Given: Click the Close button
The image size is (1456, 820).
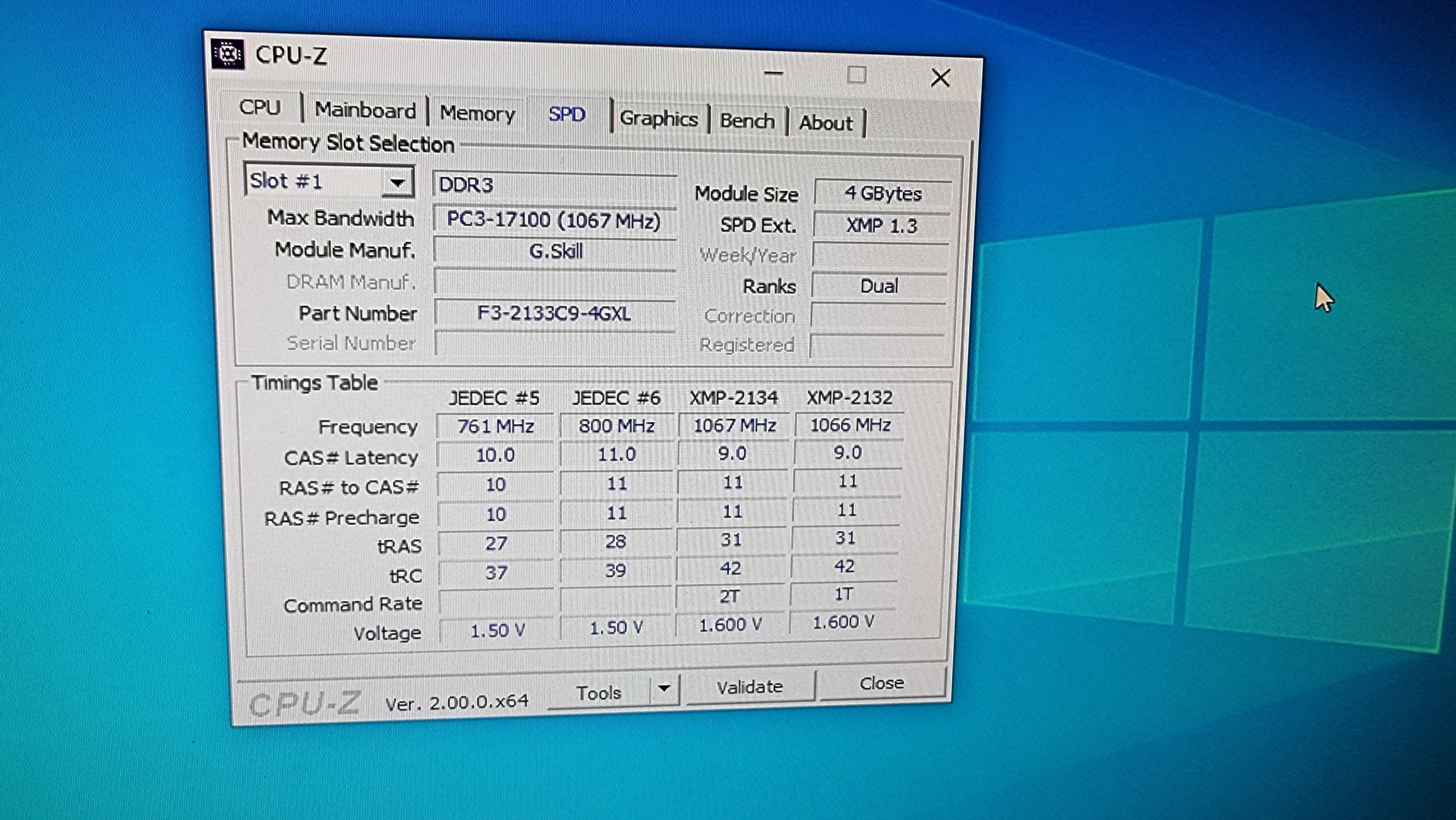Looking at the screenshot, I should tap(882, 683).
